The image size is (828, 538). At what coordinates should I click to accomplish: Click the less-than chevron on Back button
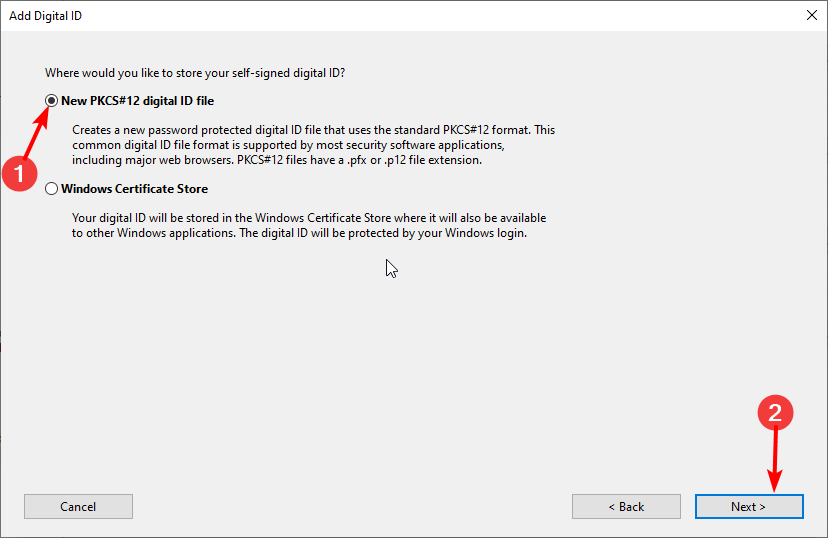611,507
